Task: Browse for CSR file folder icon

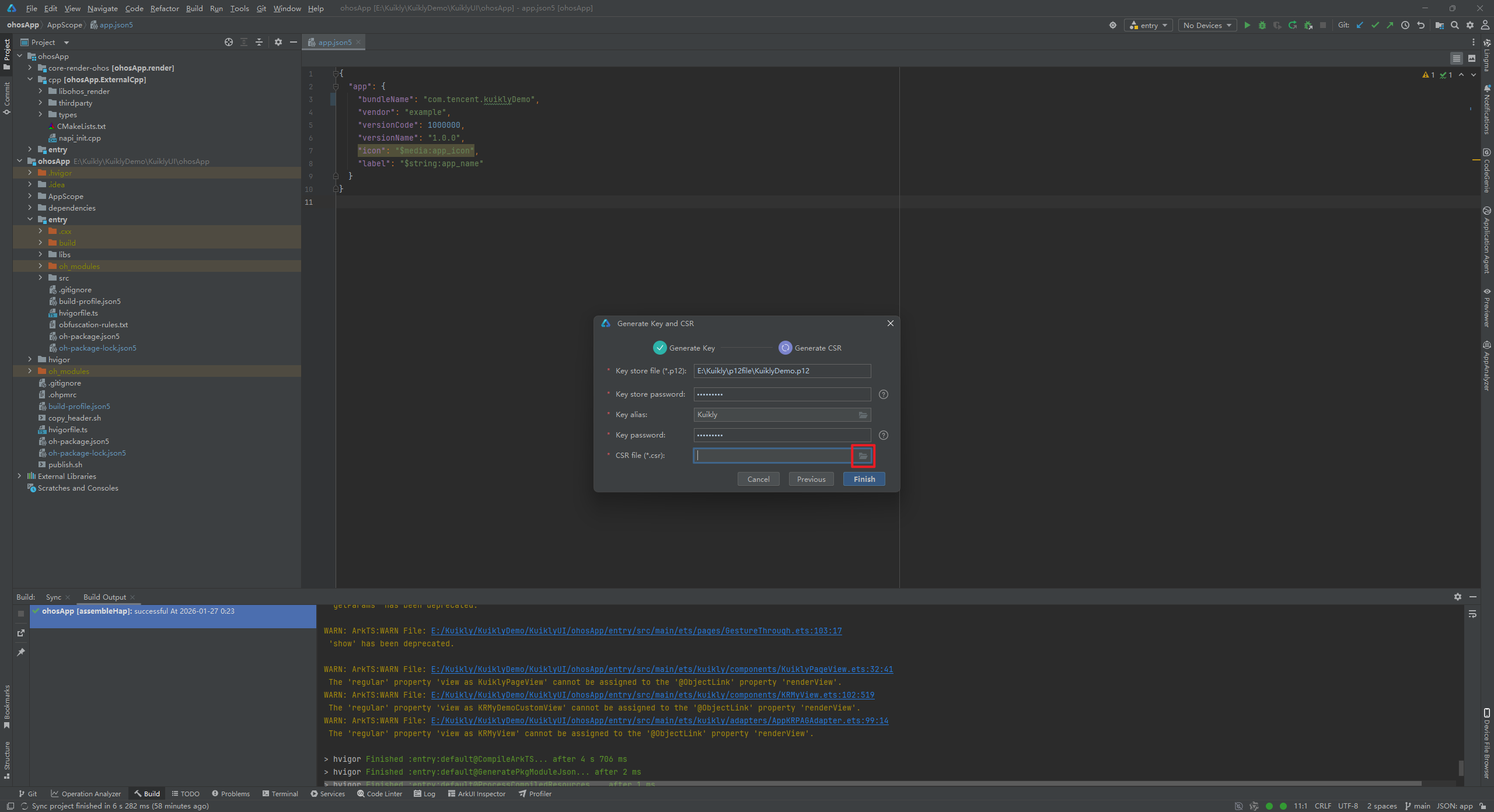Action: click(863, 456)
